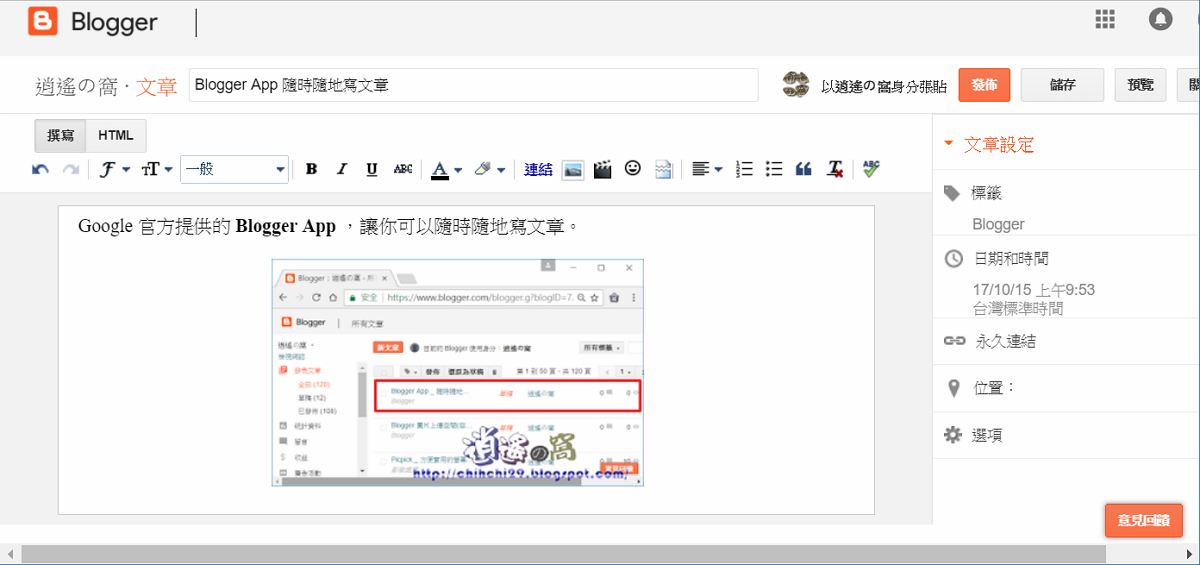This screenshot has height=565, width=1200.
Task: Open the 位置 location setting
Action: pyautogui.click(x=994, y=387)
